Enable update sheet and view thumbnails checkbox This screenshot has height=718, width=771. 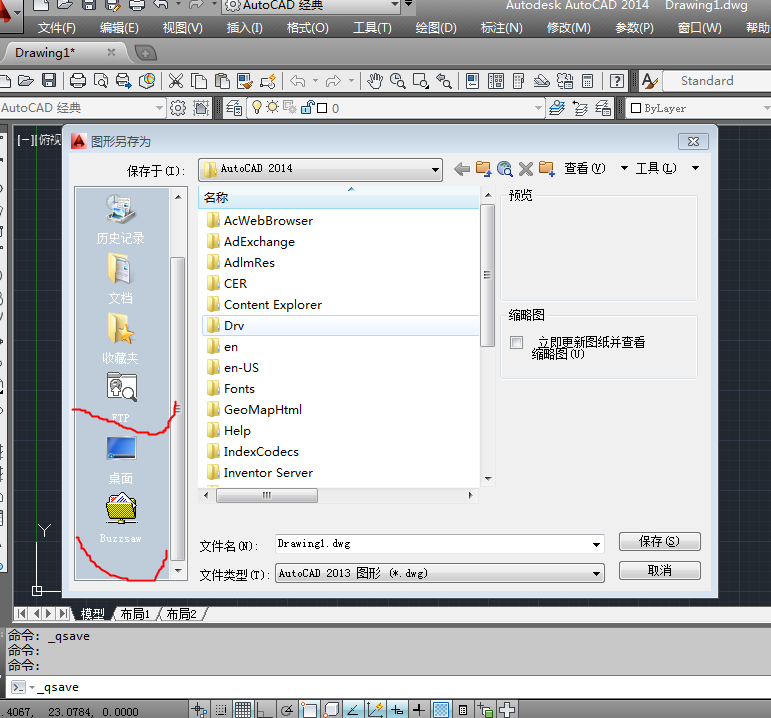click(x=516, y=342)
